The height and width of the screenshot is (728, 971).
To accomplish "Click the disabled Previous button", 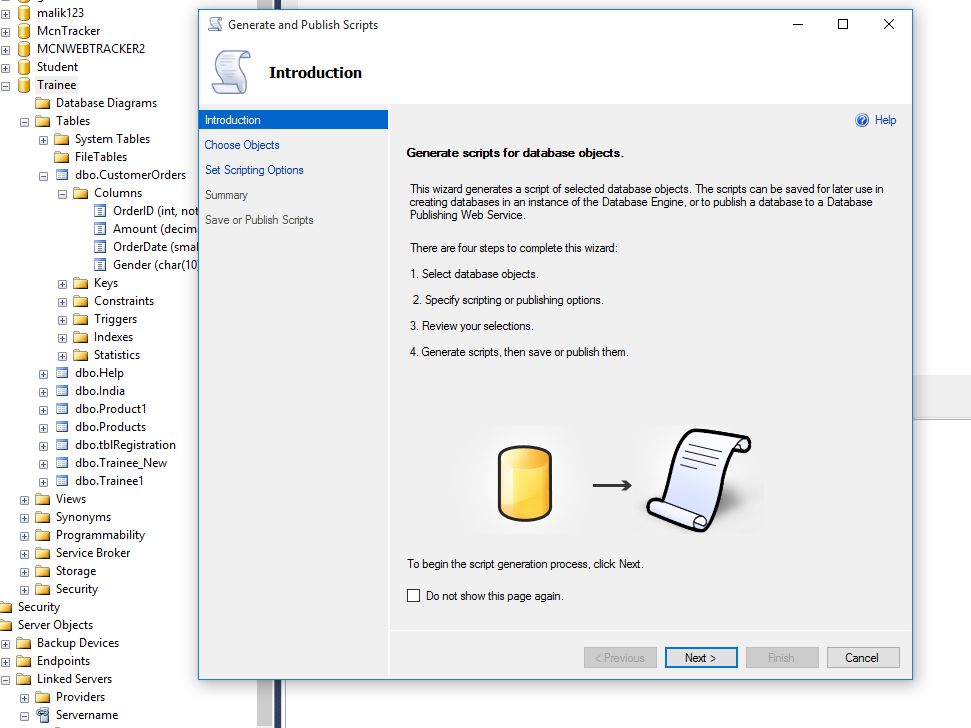I will [620, 657].
